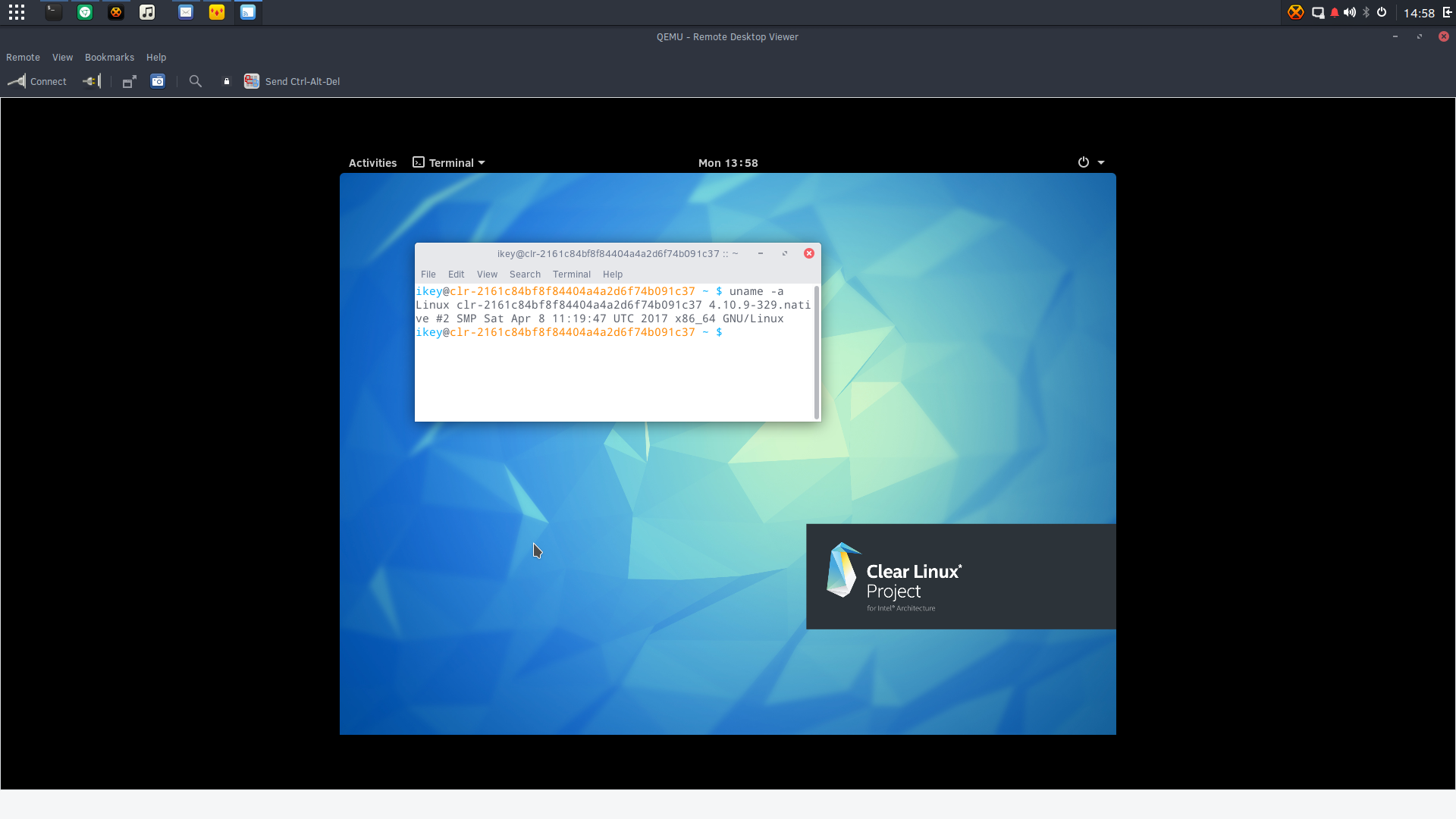
Task: Open the applications grid launcher
Action: pyautogui.click(x=17, y=12)
